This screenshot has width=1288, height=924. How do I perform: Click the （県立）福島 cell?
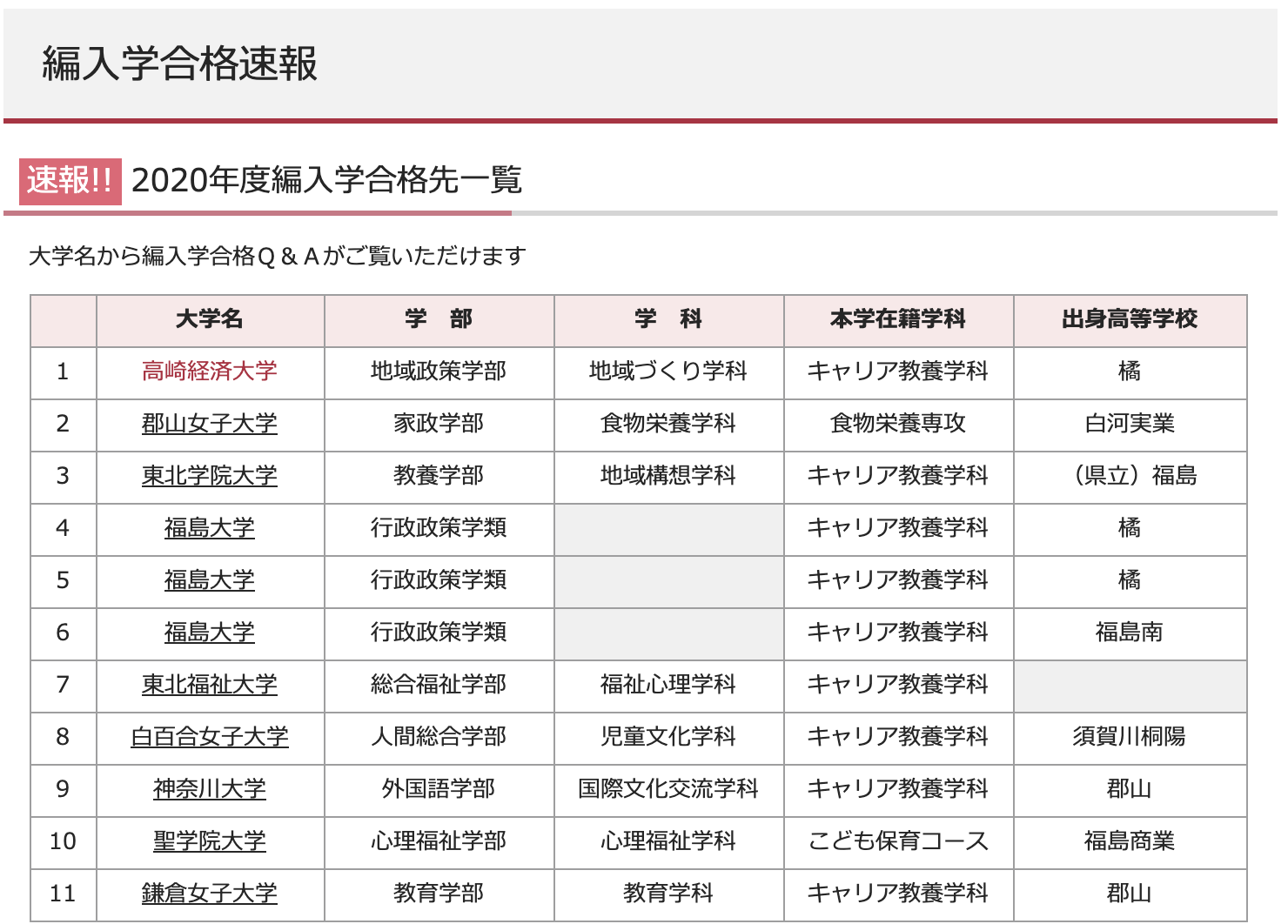1130,476
